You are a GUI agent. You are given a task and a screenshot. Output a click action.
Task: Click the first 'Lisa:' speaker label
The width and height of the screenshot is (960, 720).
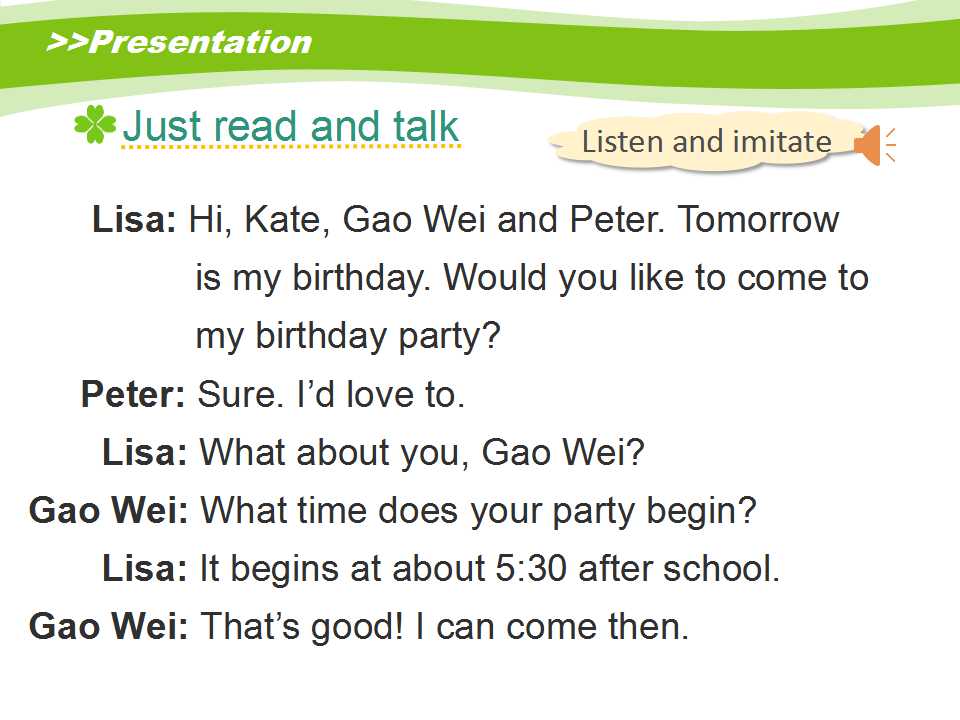point(134,219)
